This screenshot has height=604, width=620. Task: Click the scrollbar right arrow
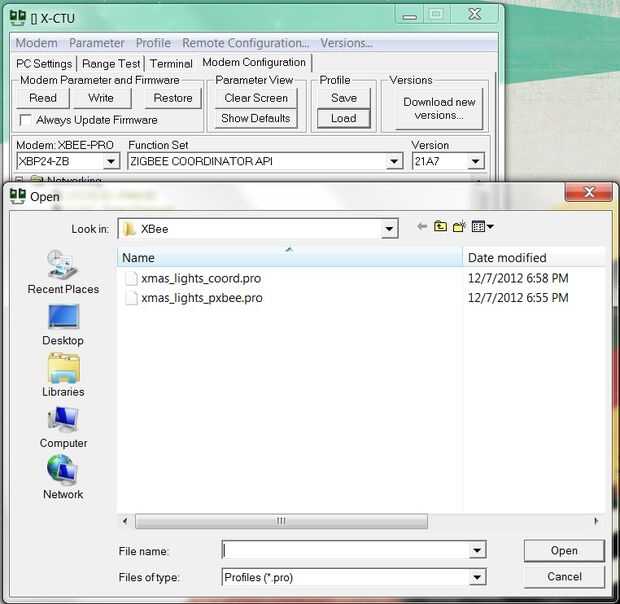click(596, 521)
